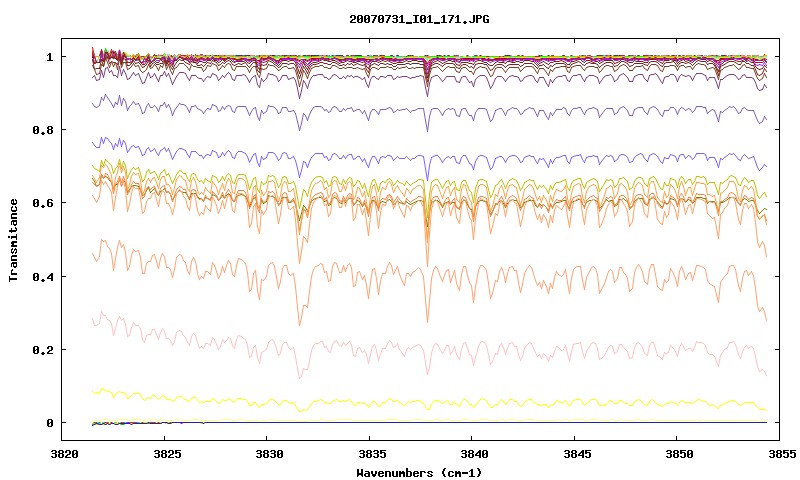Click the x-axis tick label 3835

[x=372, y=454]
